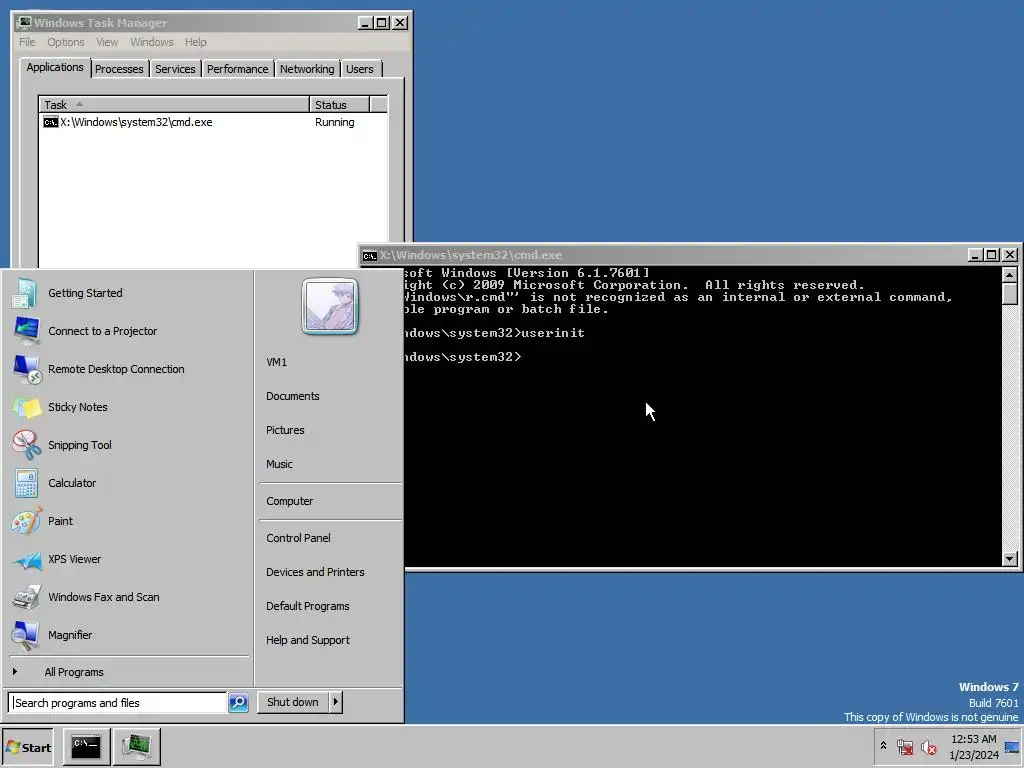Click cmd scrollbar down arrow
The image size is (1024, 768).
point(1010,558)
